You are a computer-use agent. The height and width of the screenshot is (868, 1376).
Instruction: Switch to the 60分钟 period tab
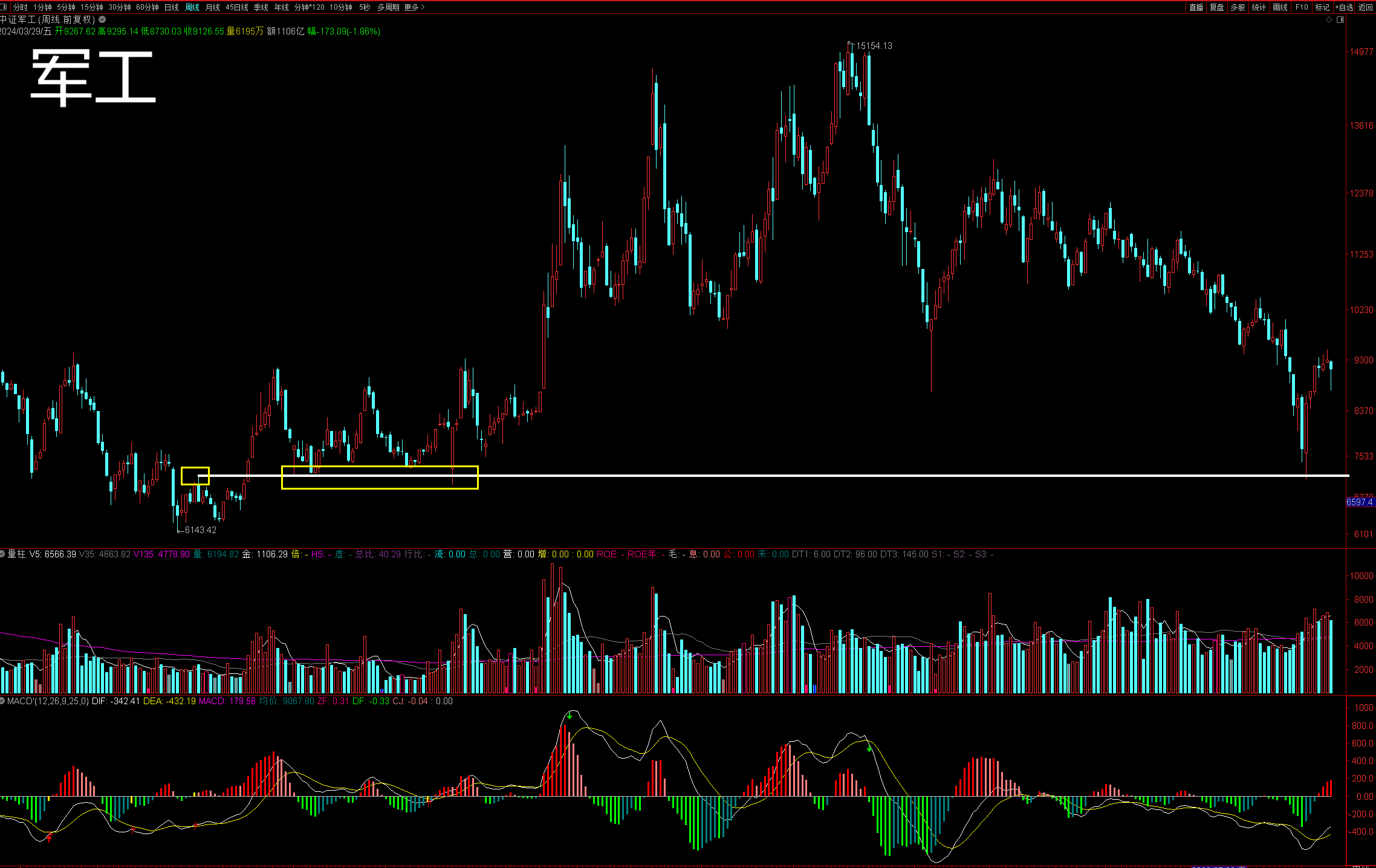tap(148, 7)
